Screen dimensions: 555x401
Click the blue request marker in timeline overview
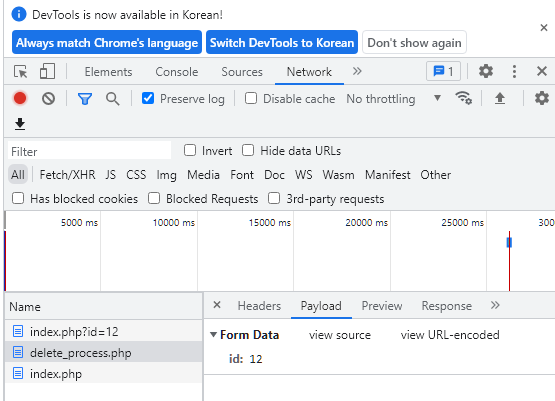(509, 242)
